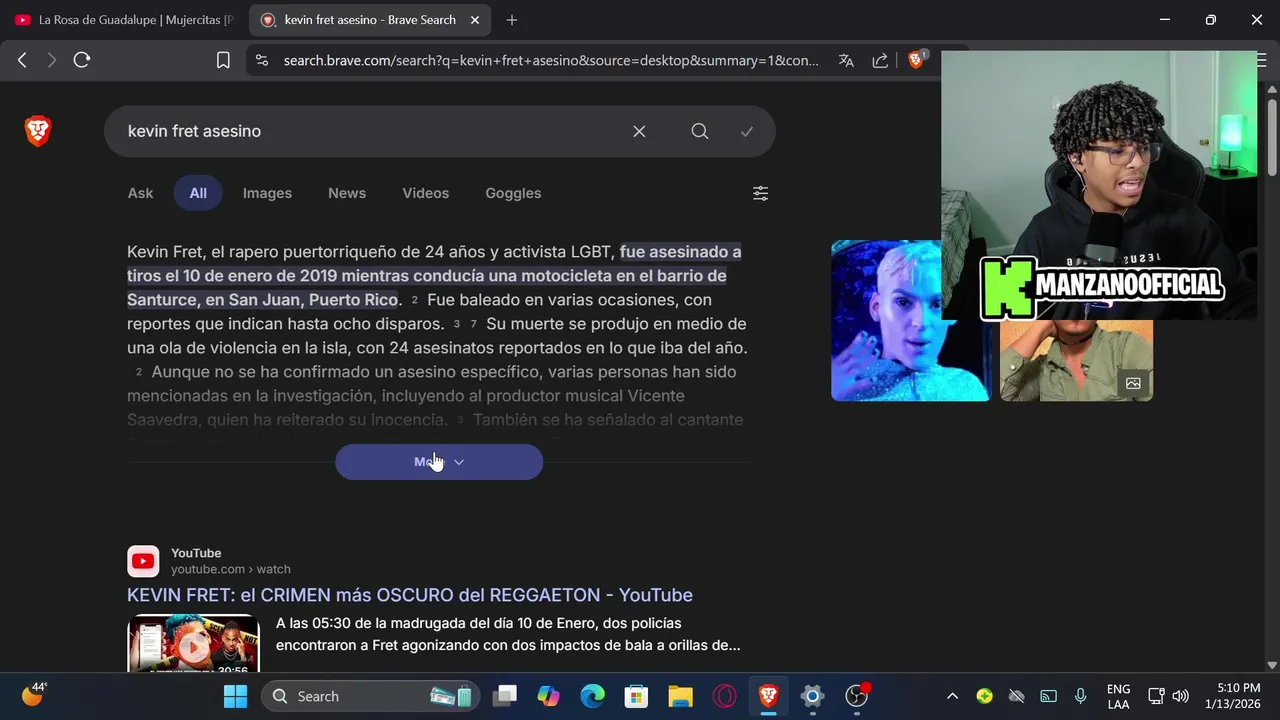1280x720 pixels.
Task: Launch Copilot from the taskbar
Action: click(548, 696)
